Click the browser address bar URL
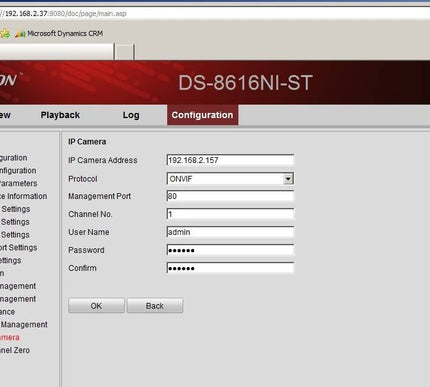The height and width of the screenshot is (387, 430). [63, 14]
